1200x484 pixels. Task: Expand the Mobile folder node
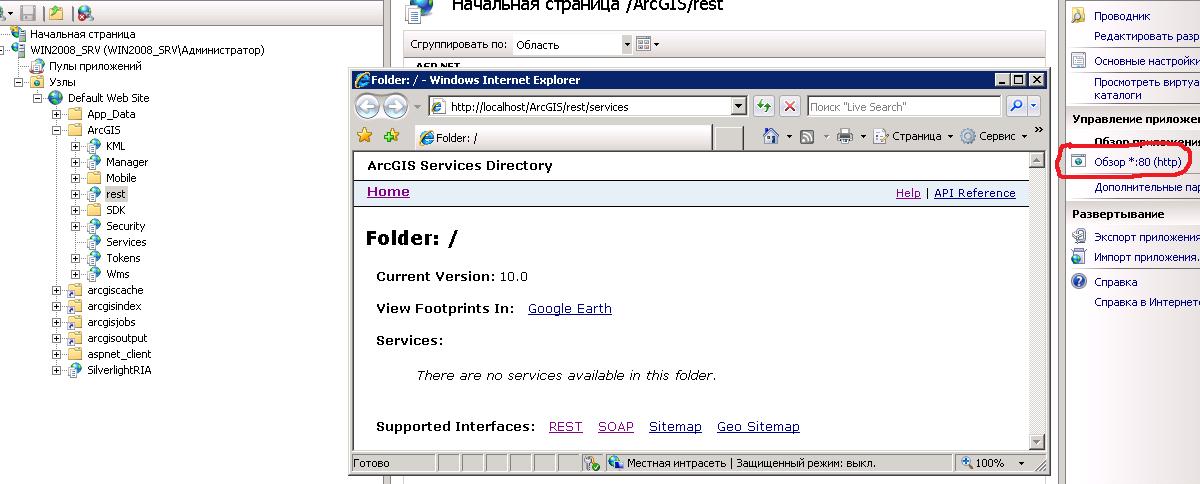point(76,178)
